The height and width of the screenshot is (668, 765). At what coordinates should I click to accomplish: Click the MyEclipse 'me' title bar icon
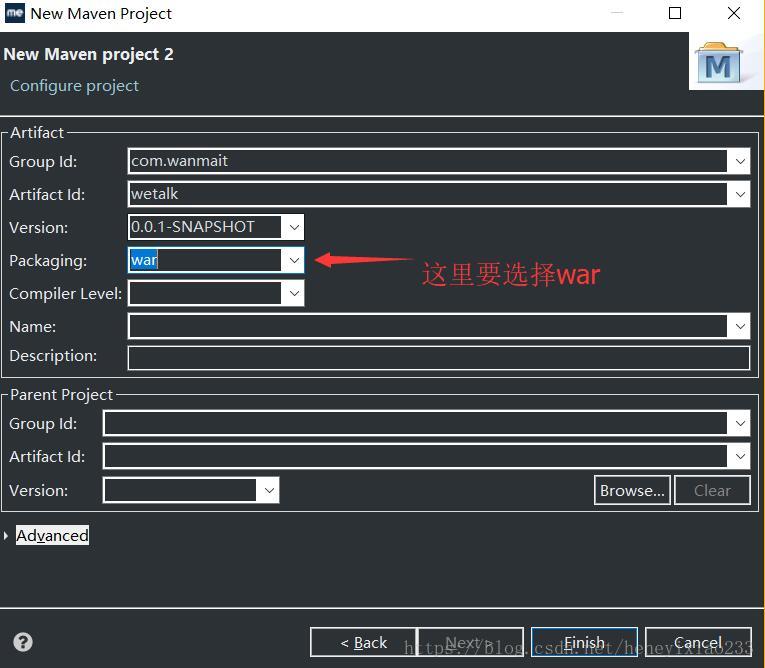click(14, 13)
